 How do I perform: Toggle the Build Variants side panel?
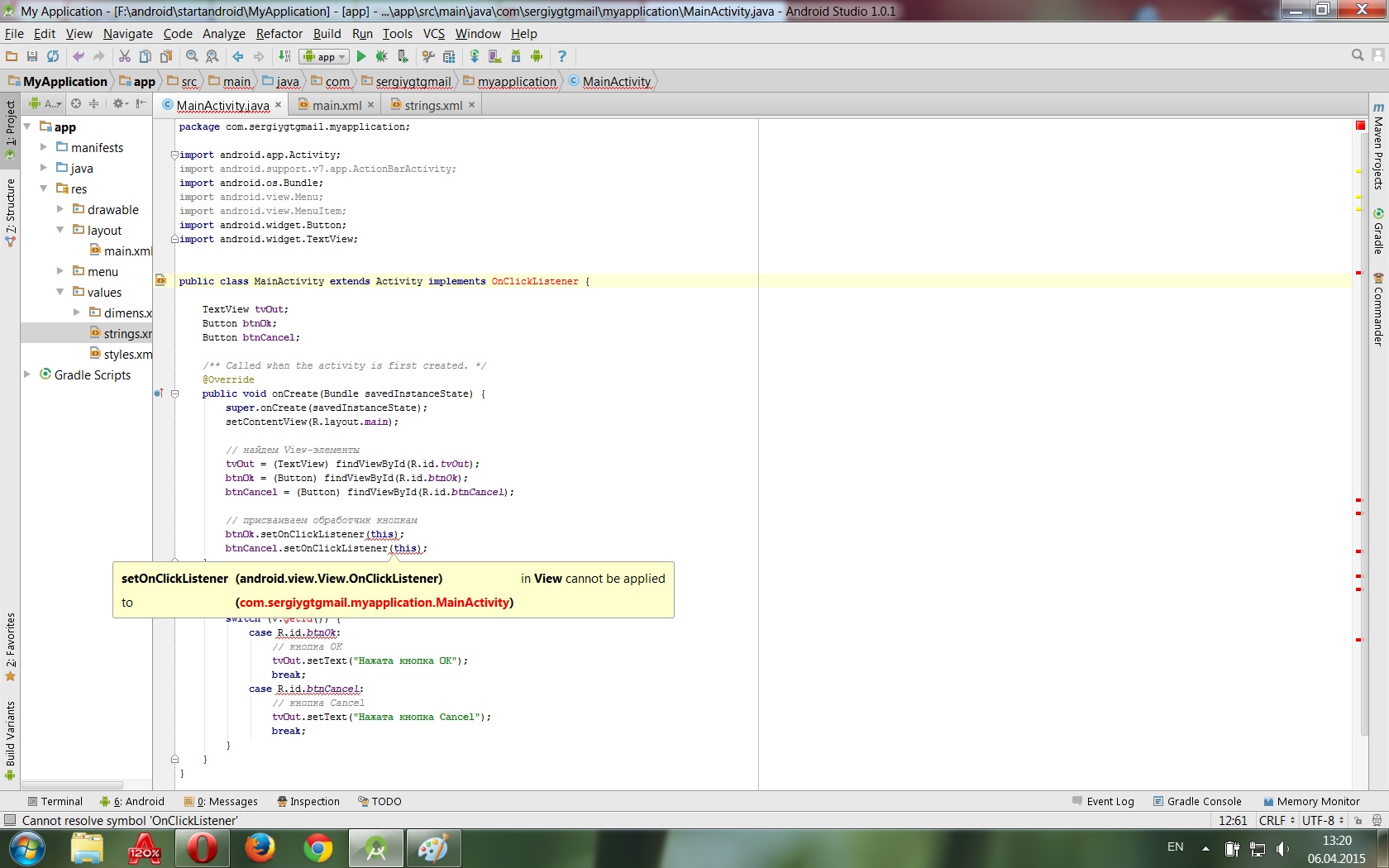pyautogui.click(x=10, y=740)
